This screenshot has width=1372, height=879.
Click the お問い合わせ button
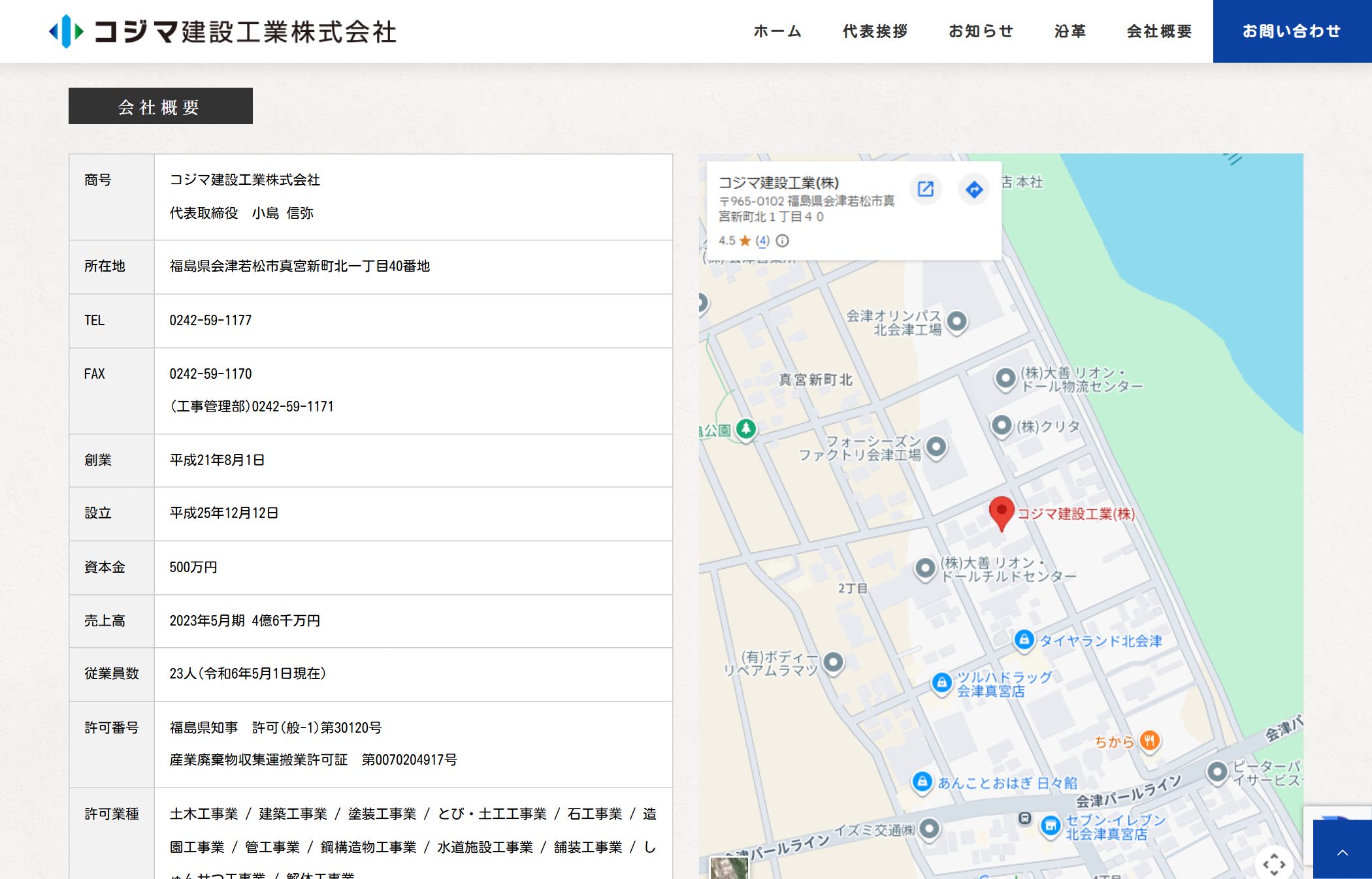pos(1292,31)
